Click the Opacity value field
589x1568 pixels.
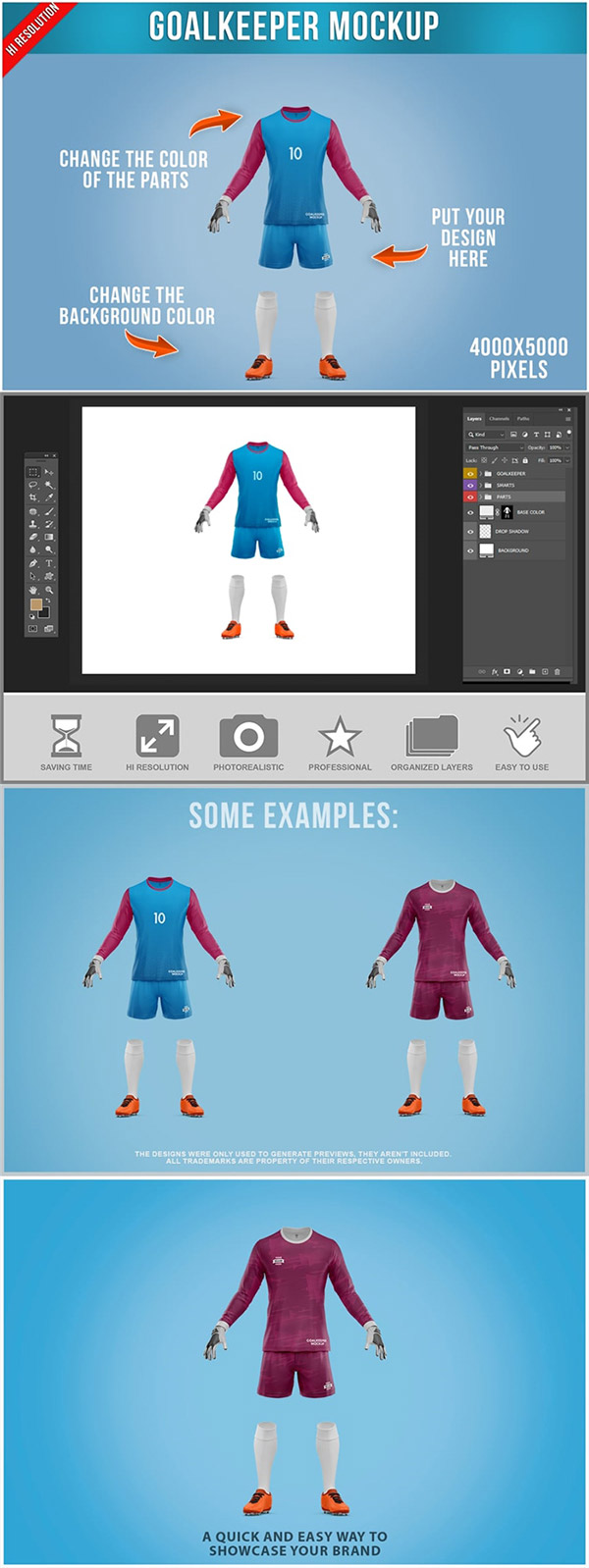coord(555,447)
